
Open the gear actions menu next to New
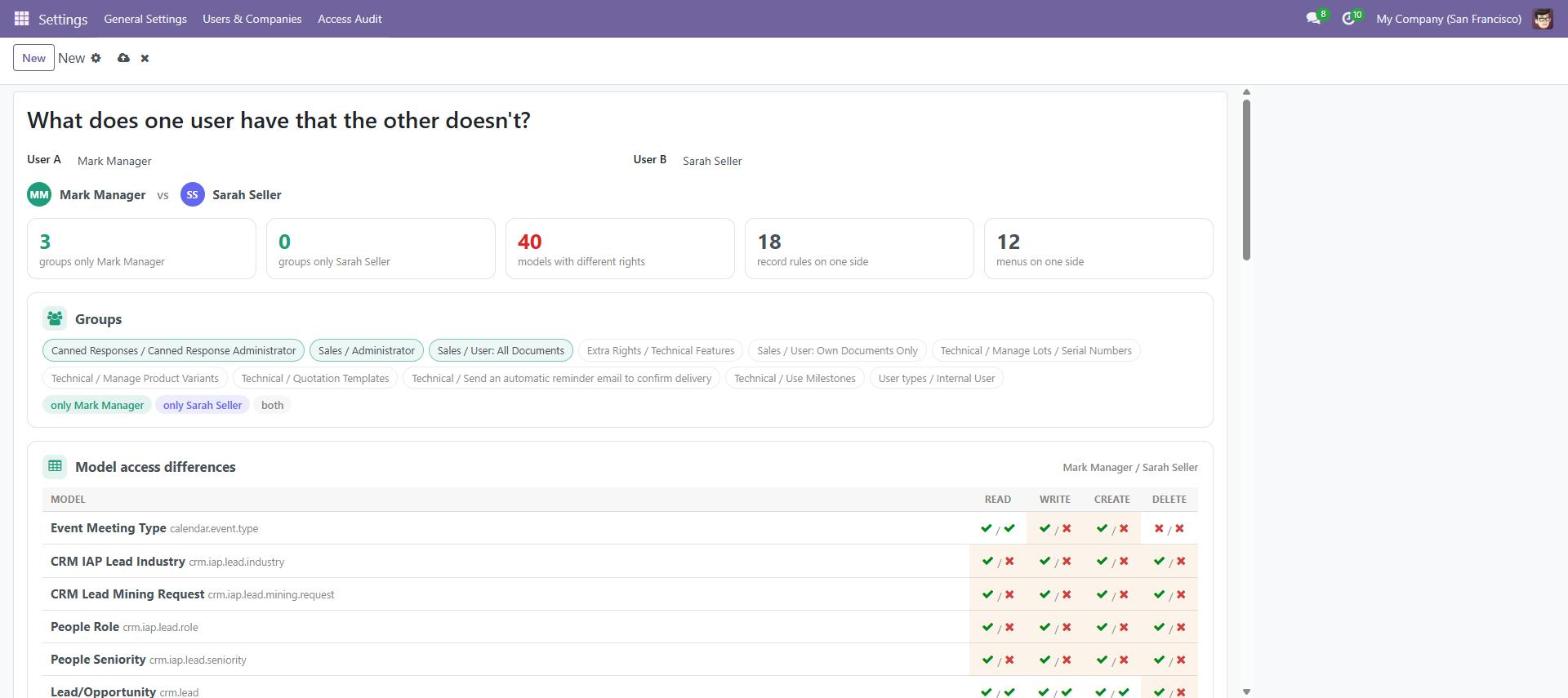(96, 58)
